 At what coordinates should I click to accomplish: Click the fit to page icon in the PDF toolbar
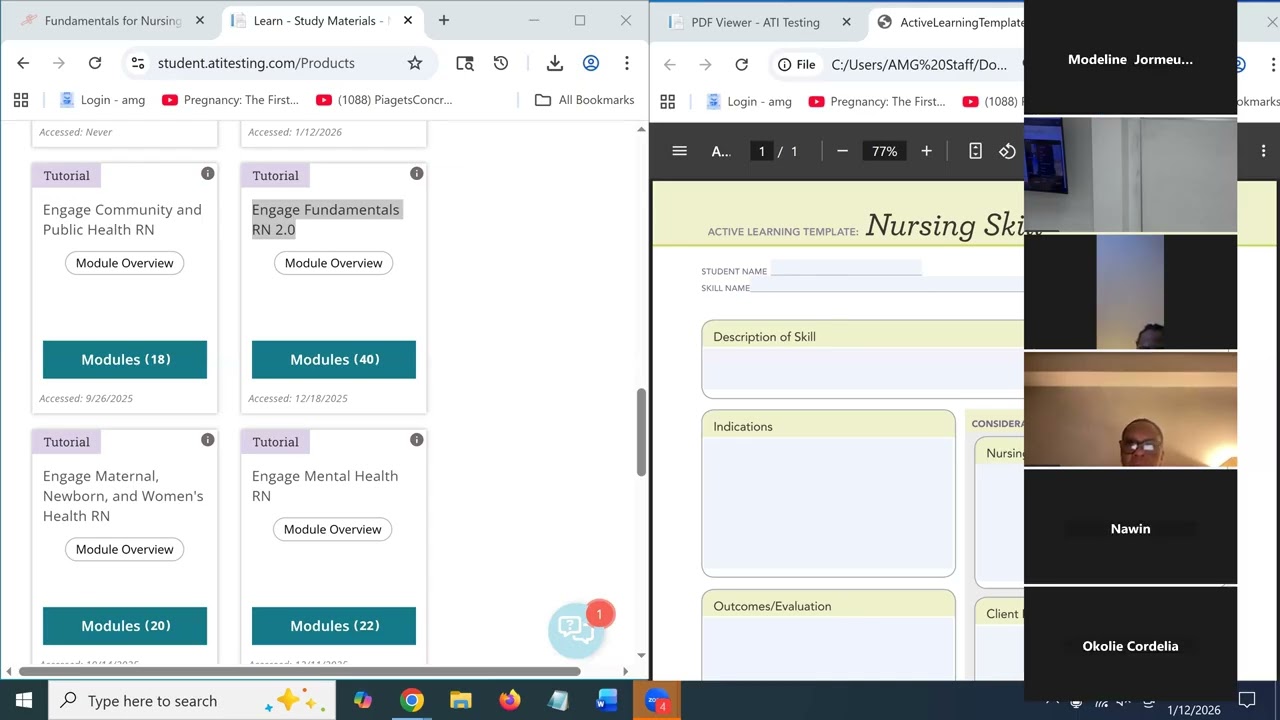(975, 151)
